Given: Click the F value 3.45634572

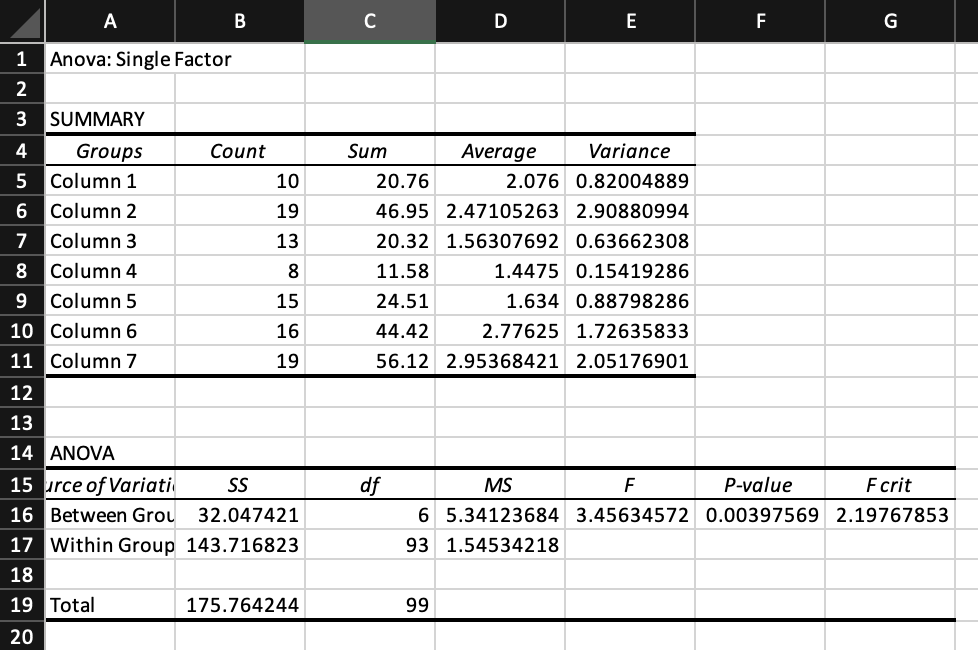Looking at the screenshot, I should coord(630,515).
